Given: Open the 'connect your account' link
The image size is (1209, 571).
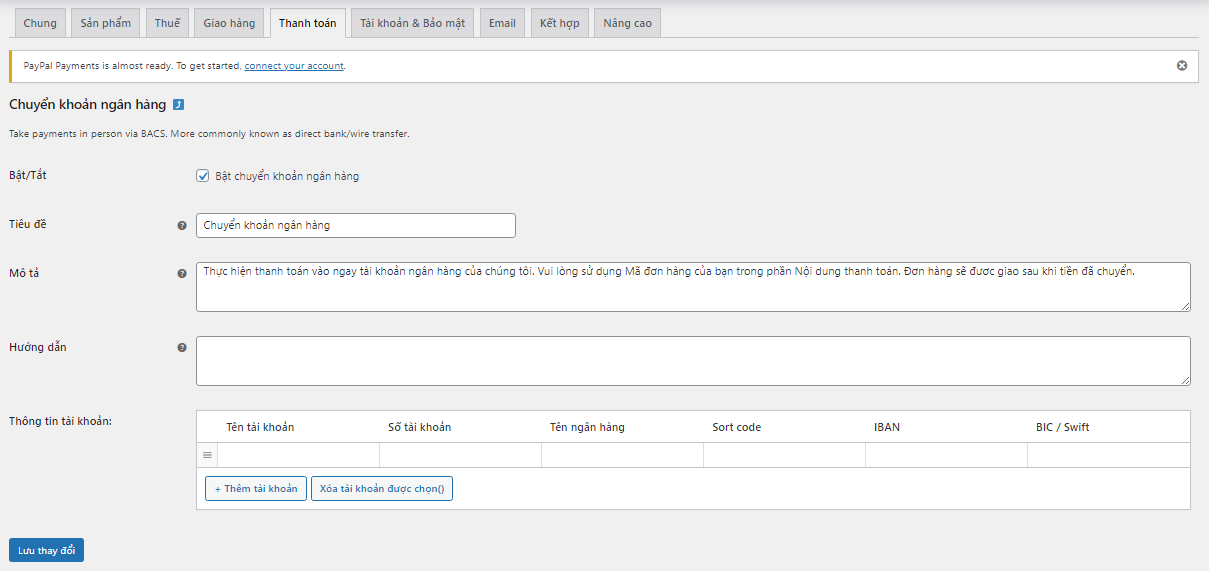Looking at the screenshot, I should point(294,66).
